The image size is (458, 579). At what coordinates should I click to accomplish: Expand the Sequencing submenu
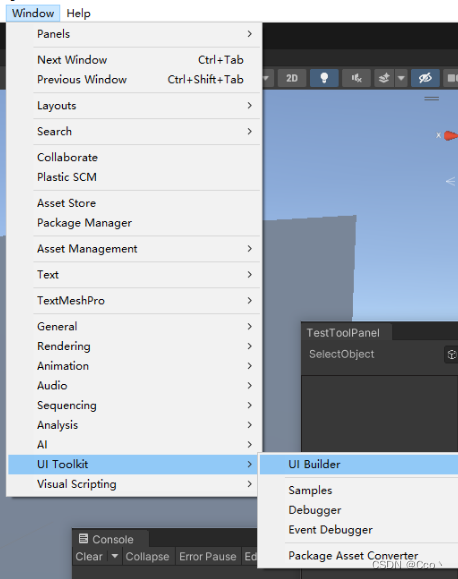point(135,405)
